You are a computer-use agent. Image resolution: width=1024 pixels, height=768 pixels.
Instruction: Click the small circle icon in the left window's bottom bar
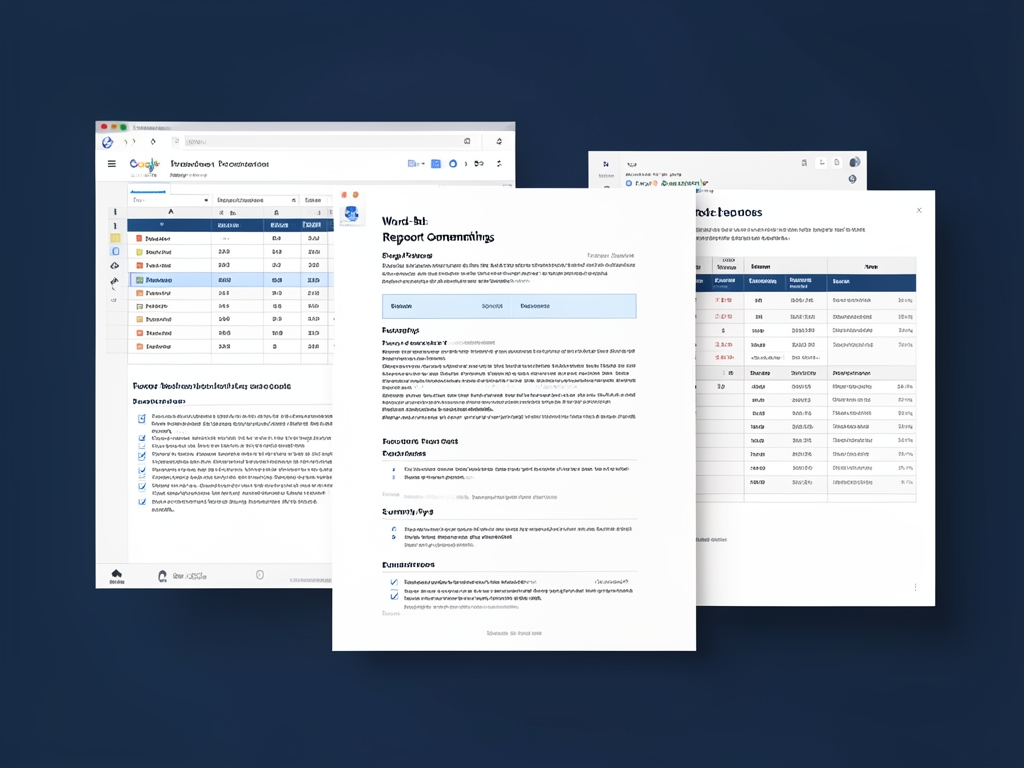point(260,575)
